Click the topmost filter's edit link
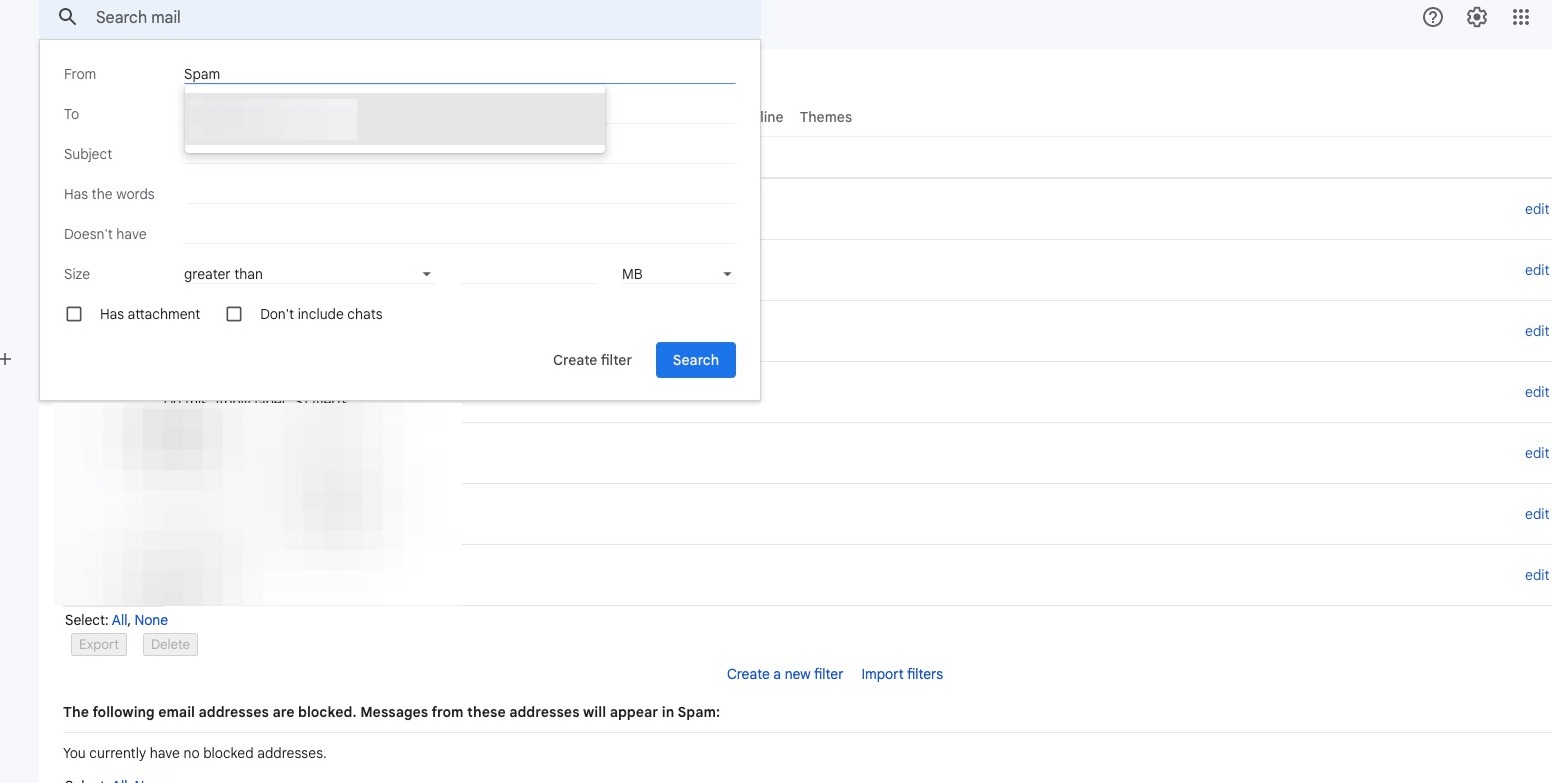Screen dimensions: 1552x783 [1536, 209]
